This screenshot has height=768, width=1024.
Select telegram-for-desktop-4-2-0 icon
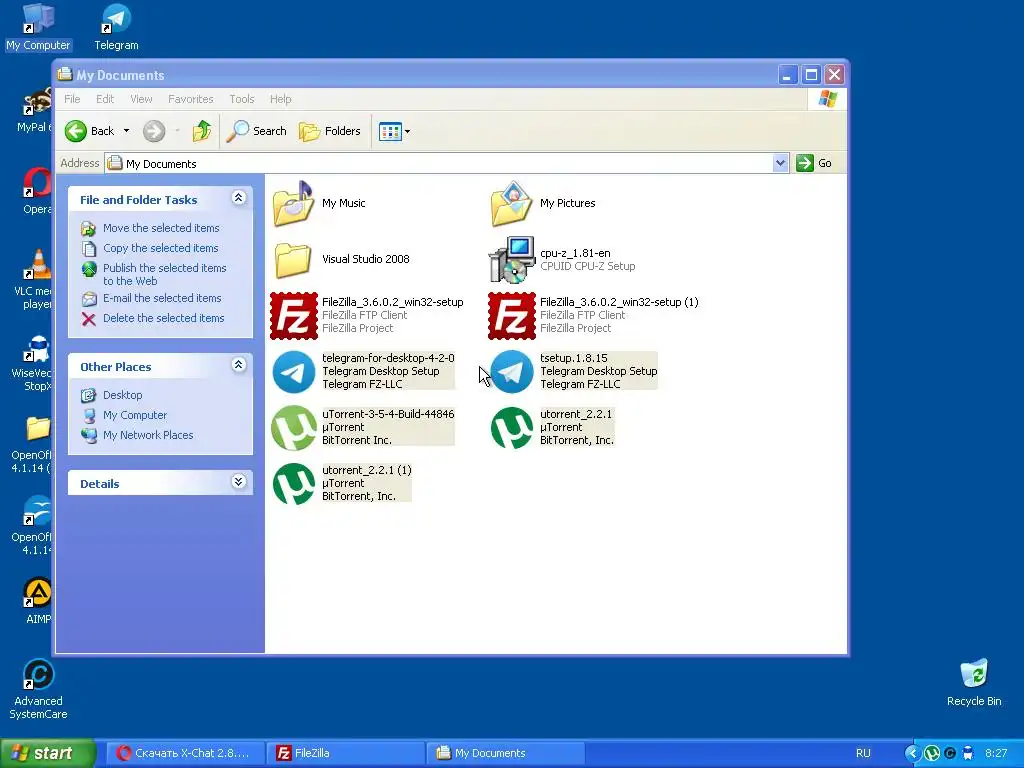pos(293,372)
